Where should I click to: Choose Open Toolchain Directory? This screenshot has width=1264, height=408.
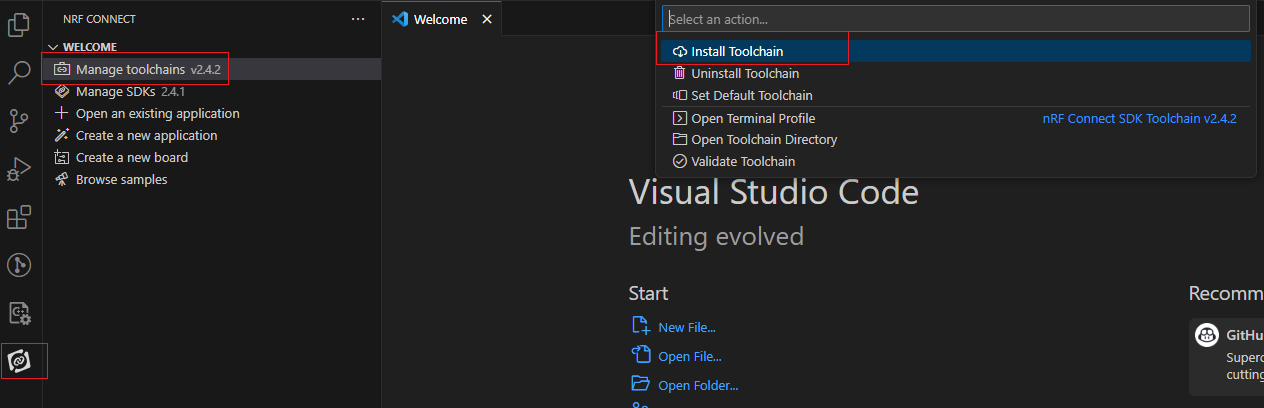point(956,139)
